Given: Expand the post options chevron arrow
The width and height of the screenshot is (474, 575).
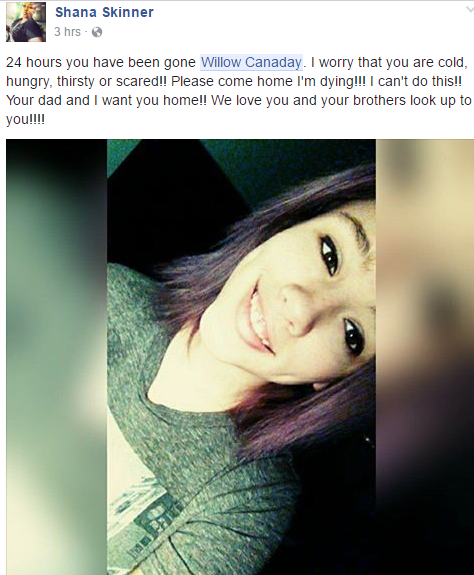Looking at the screenshot, I should pyautogui.click(x=470, y=10).
